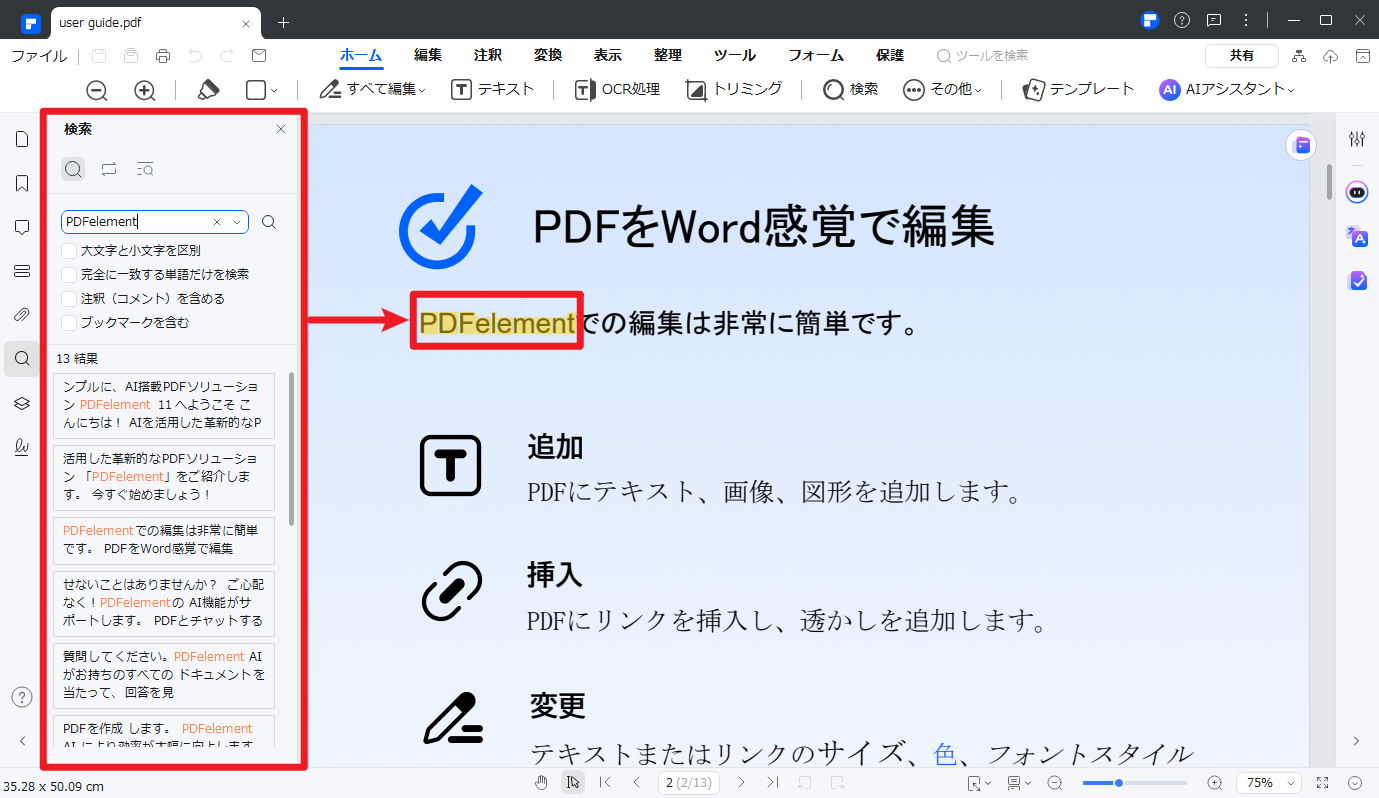The image size is (1379, 798).
Task: Switch to the 変換 tab
Action: pos(548,56)
